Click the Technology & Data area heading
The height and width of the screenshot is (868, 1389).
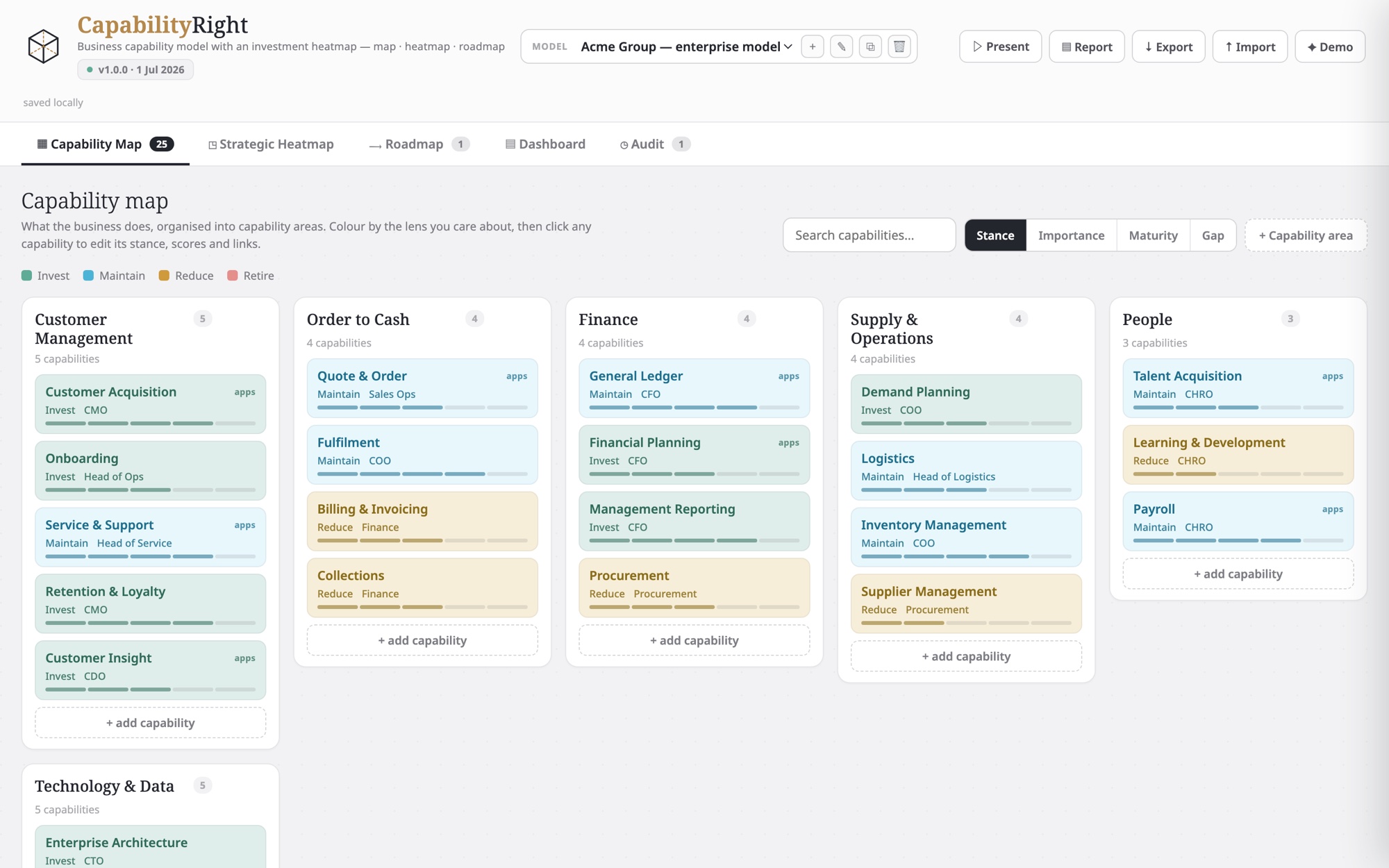[104, 786]
